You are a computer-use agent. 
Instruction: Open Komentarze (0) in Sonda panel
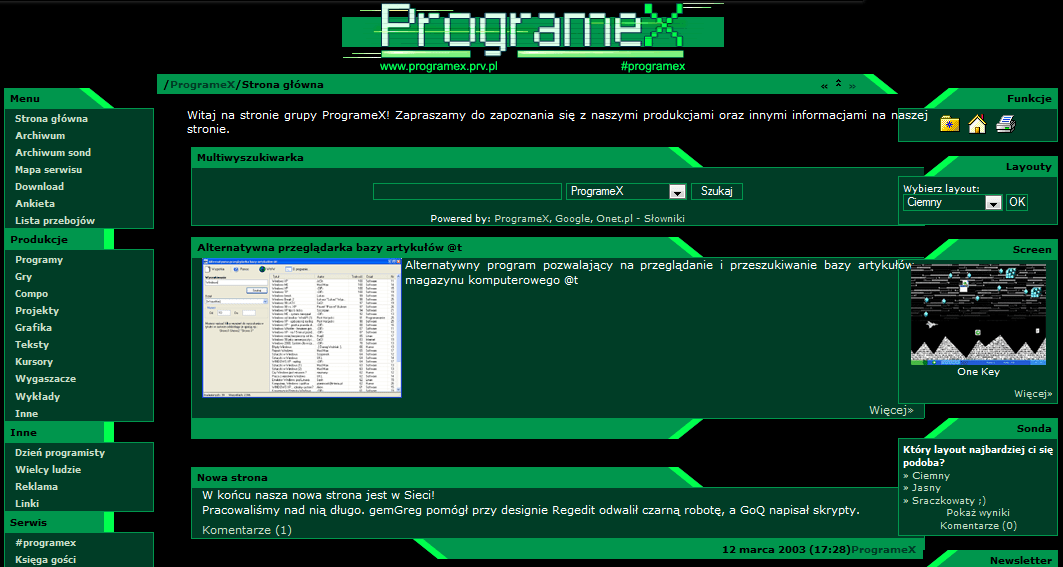point(978,526)
